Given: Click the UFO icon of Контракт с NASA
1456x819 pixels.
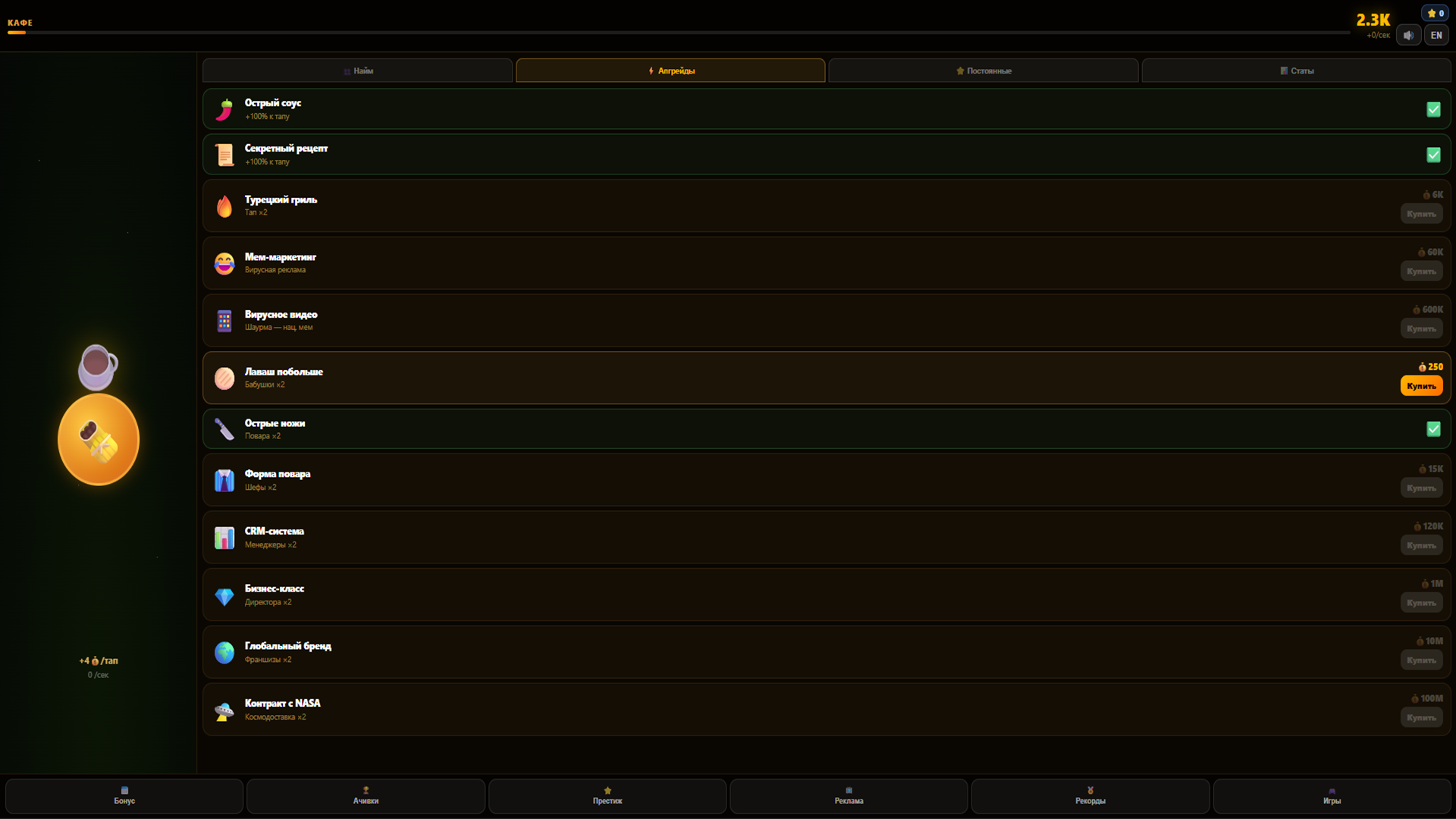Looking at the screenshot, I should (x=224, y=710).
